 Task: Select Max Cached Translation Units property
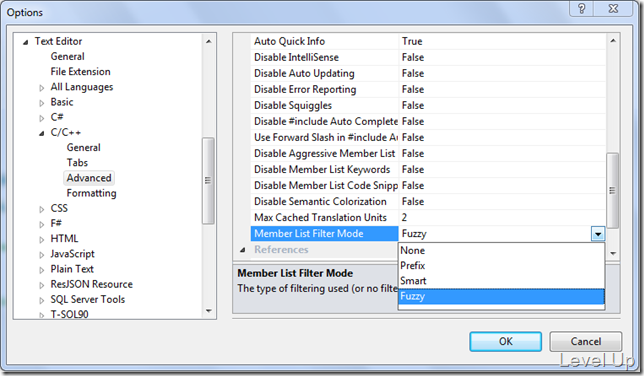click(x=324, y=217)
